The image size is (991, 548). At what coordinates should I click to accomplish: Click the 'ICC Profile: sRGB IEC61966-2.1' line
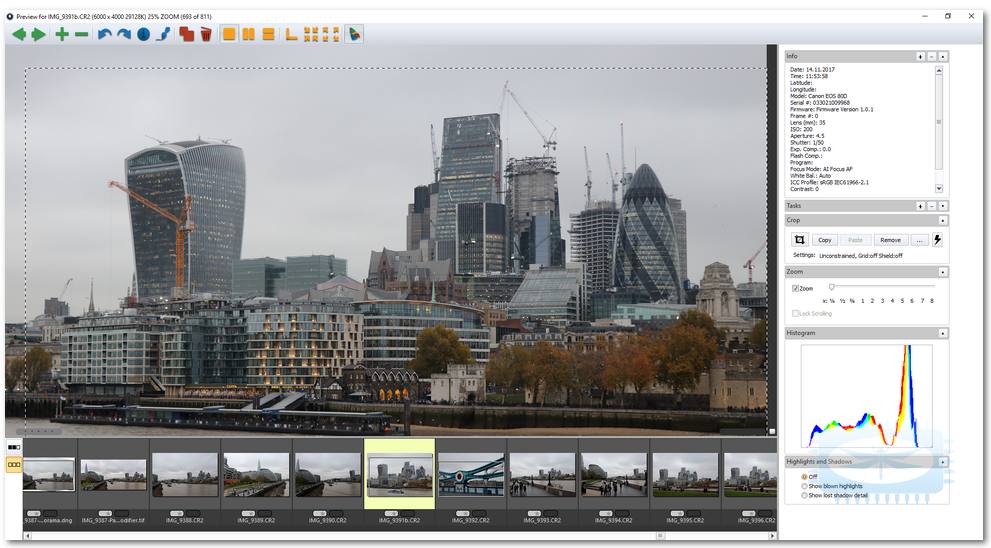(829, 182)
